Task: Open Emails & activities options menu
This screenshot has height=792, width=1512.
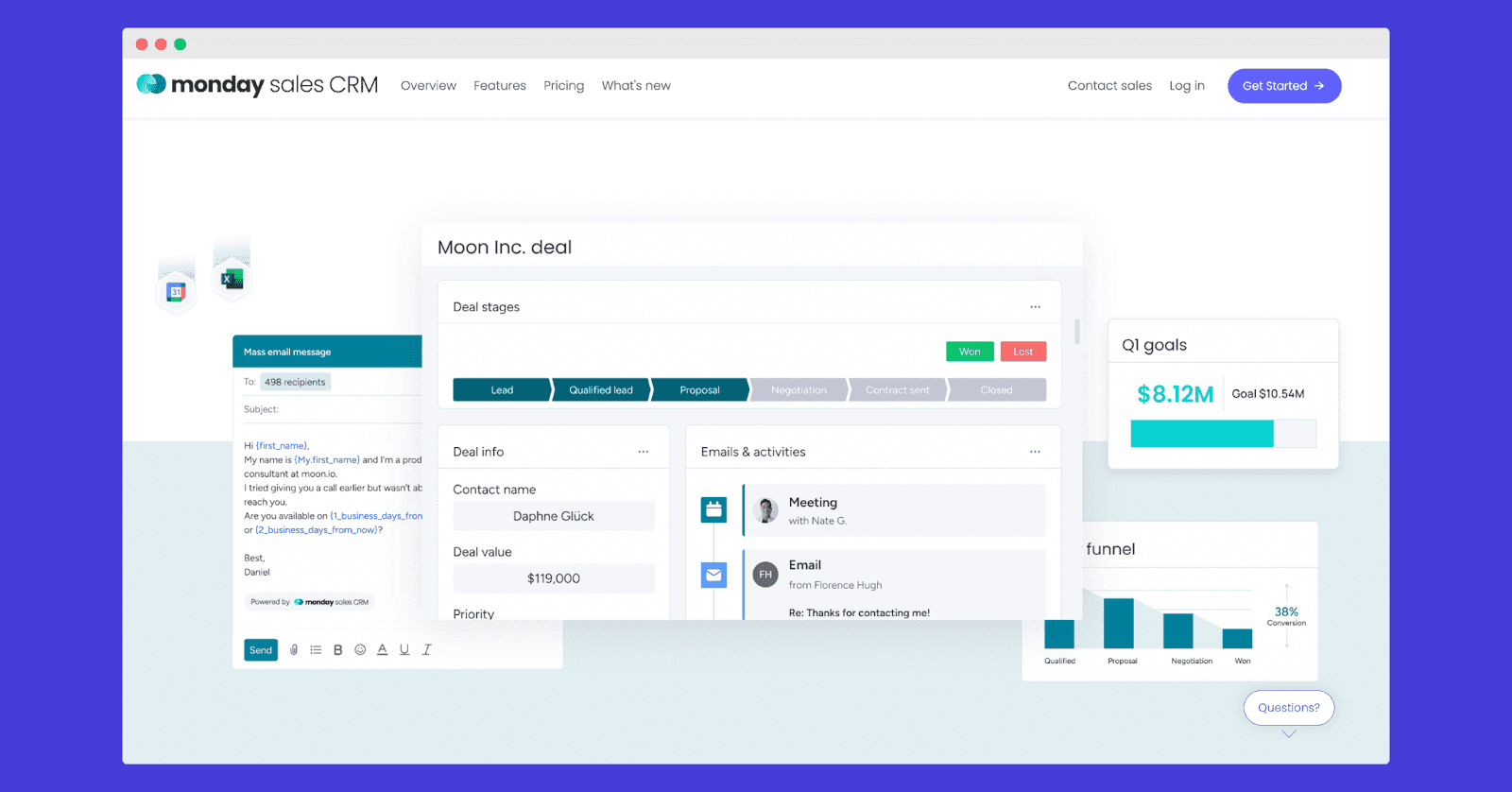Action: click(x=1035, y=452)
